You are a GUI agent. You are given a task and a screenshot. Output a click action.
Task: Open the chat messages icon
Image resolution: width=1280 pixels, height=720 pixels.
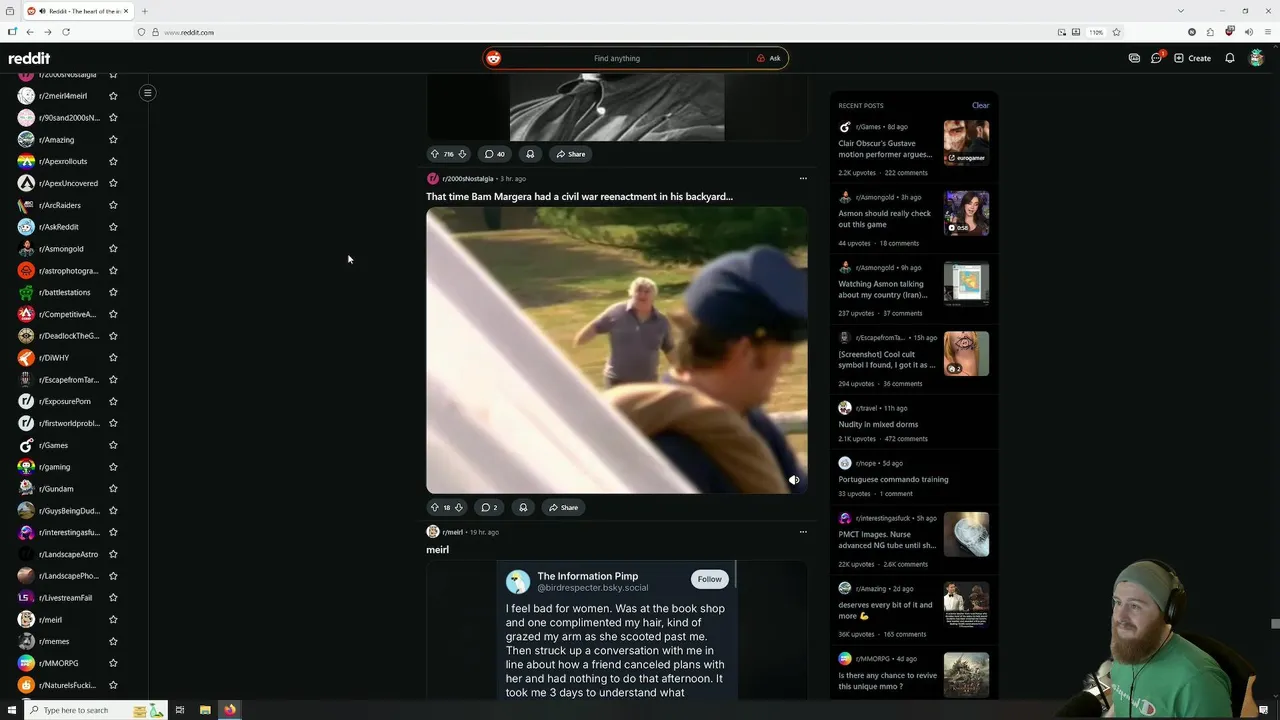pyautogui.click(x=1157, y=58)
